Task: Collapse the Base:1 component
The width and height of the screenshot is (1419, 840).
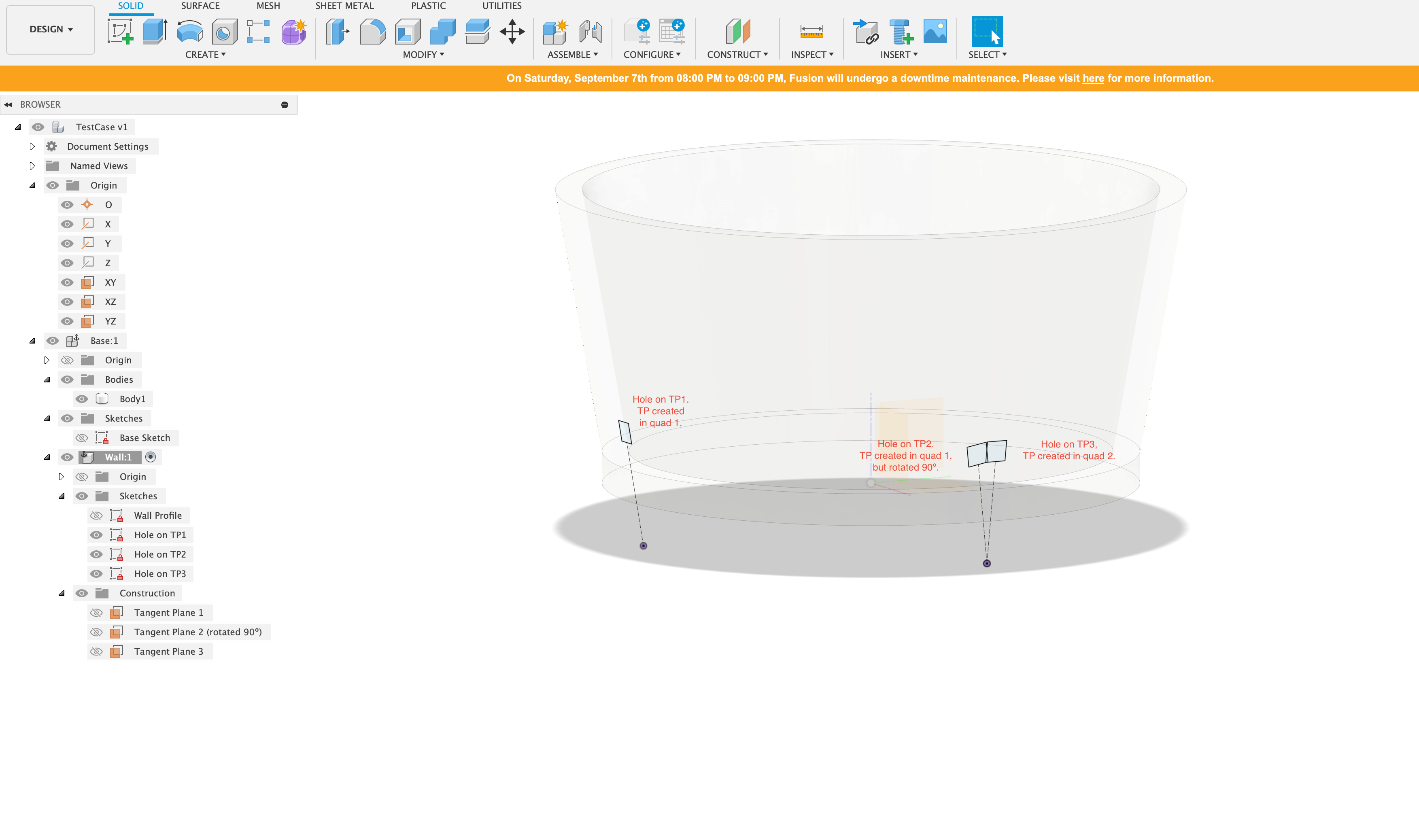Action: click(x=32, y=341)
